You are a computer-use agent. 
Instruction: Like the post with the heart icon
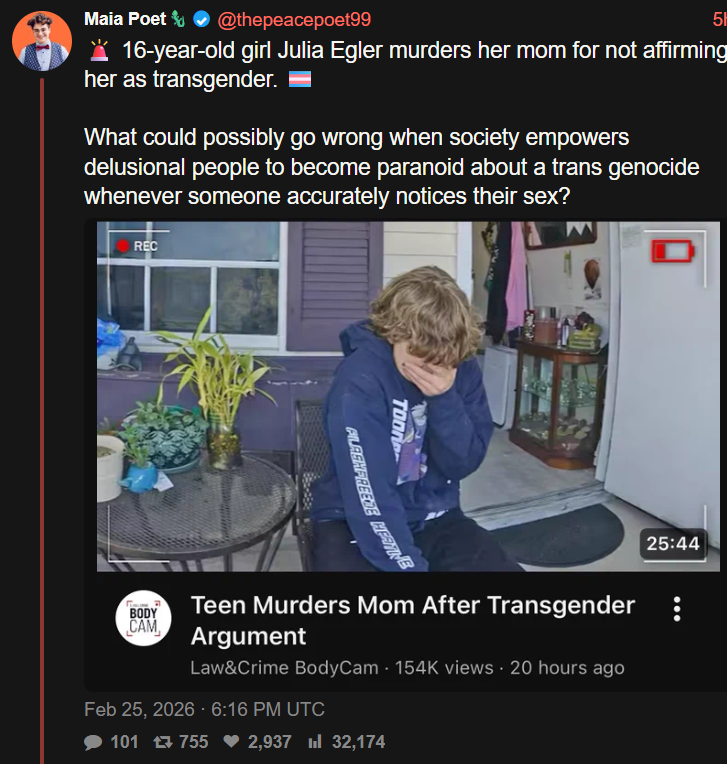tap(231, 742)
